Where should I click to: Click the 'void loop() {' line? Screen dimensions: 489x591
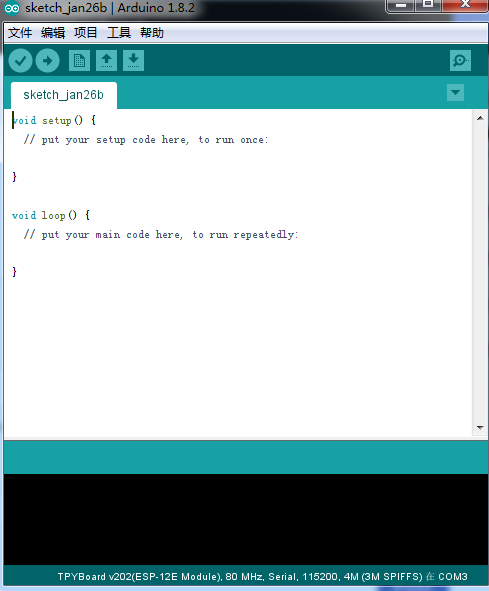point(51,216)
